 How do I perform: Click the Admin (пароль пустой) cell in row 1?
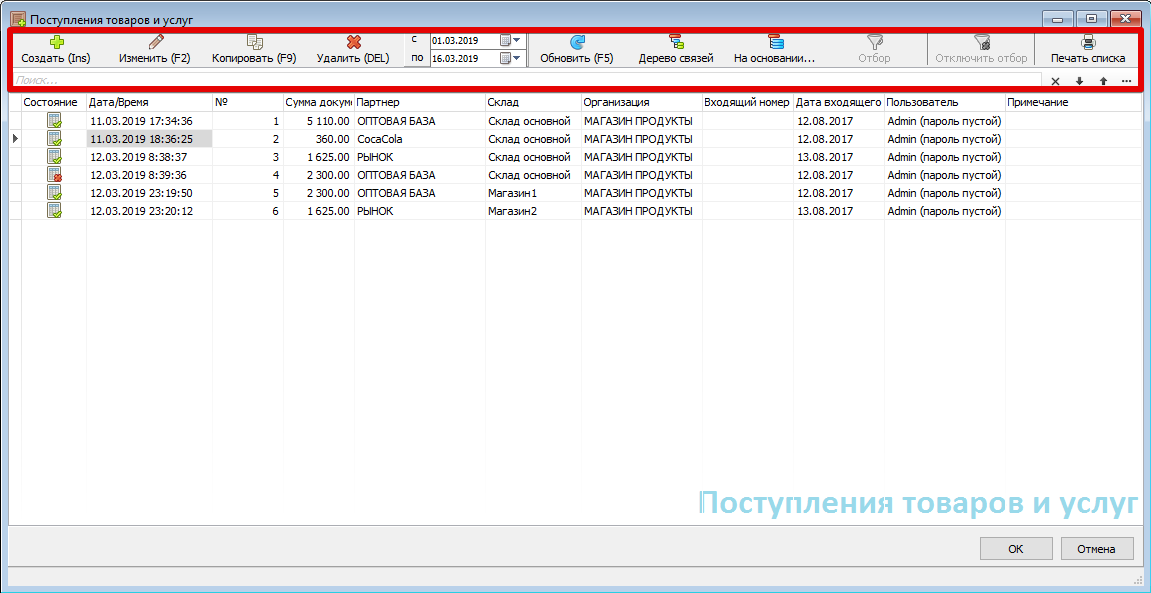tap(945, 121)
